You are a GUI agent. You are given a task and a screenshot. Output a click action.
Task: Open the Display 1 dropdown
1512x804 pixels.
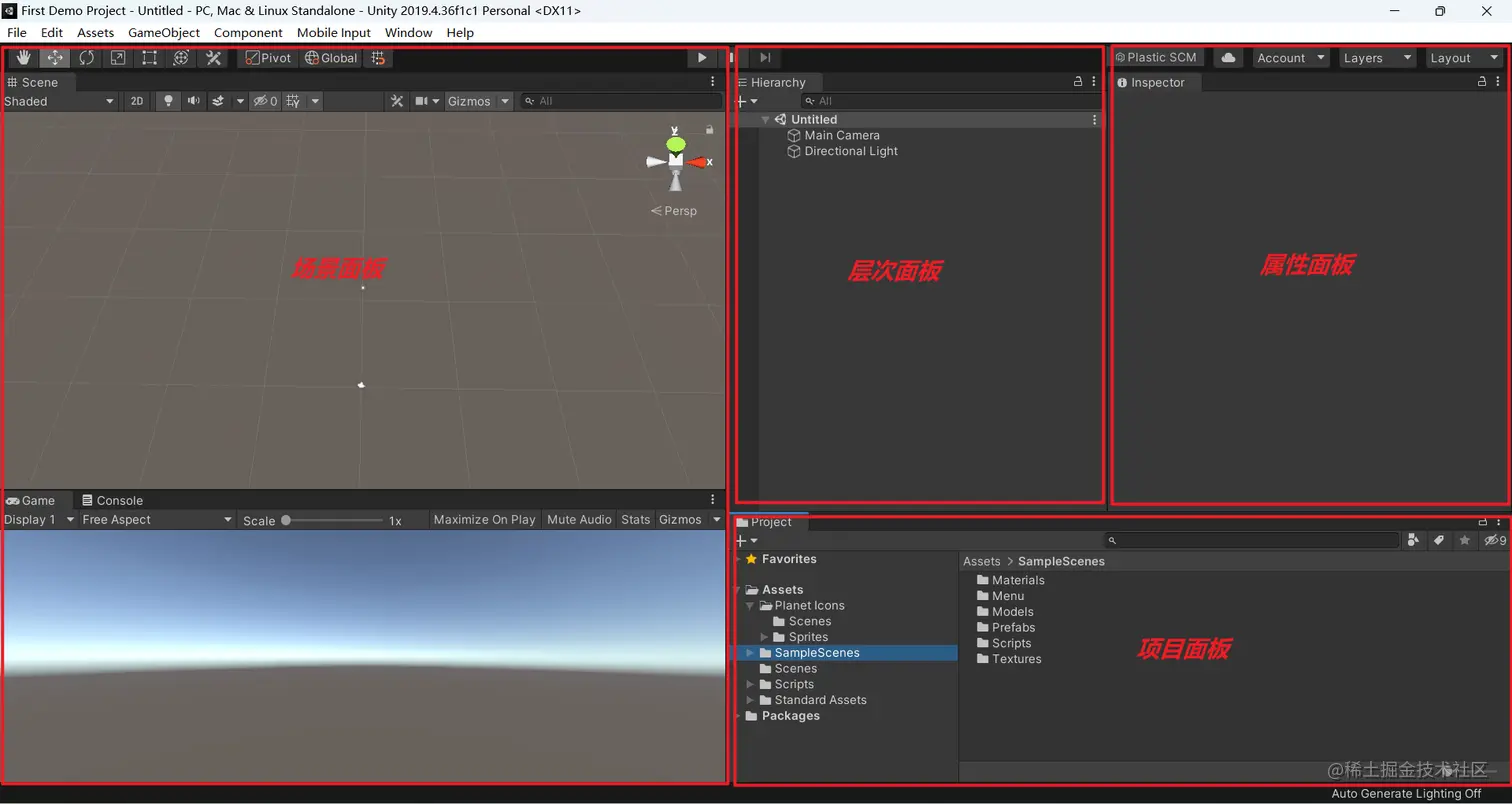[39, 520]
